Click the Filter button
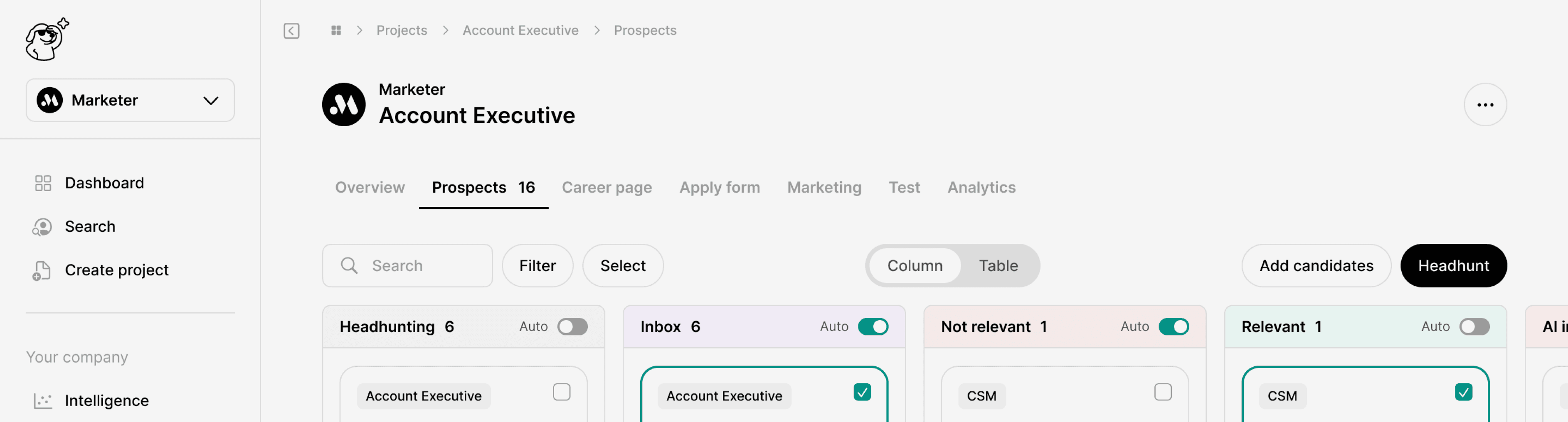This screenshot has height=422, width=1568. tap(537, 266)
